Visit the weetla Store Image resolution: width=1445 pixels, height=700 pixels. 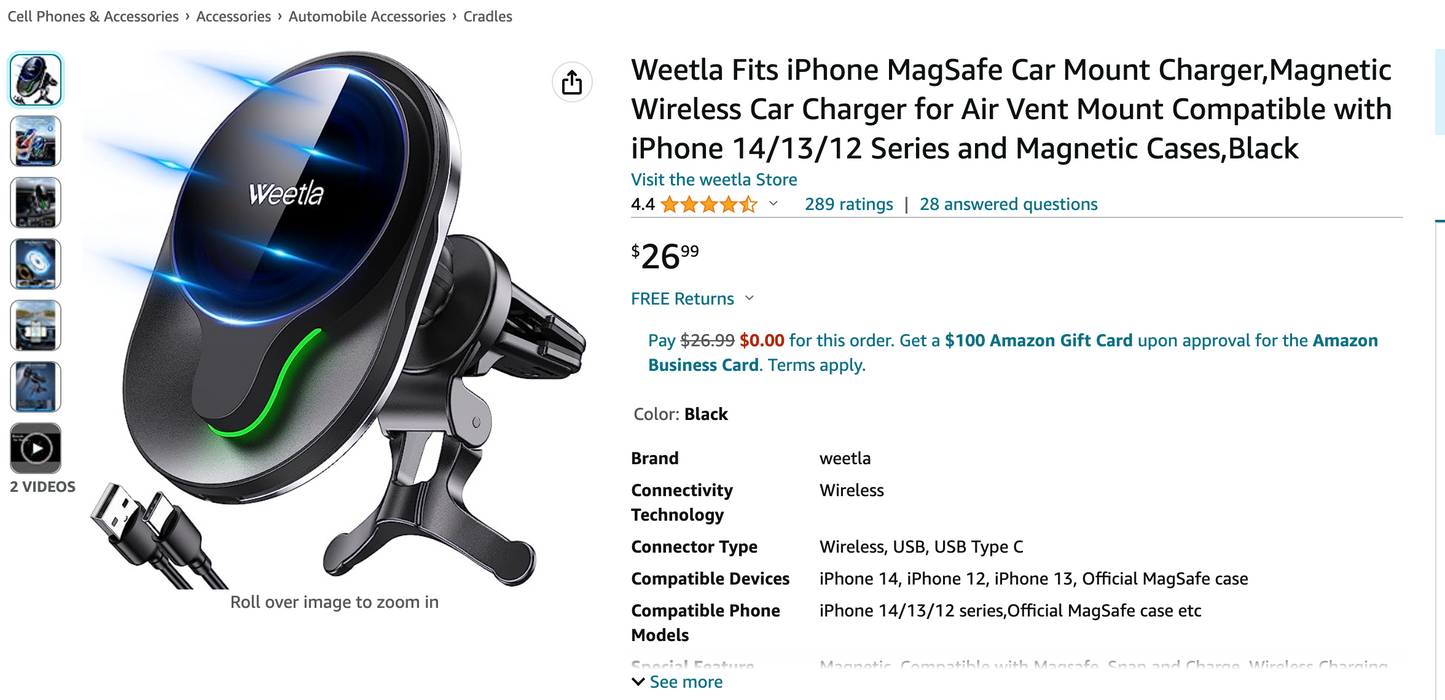(714, 180)
